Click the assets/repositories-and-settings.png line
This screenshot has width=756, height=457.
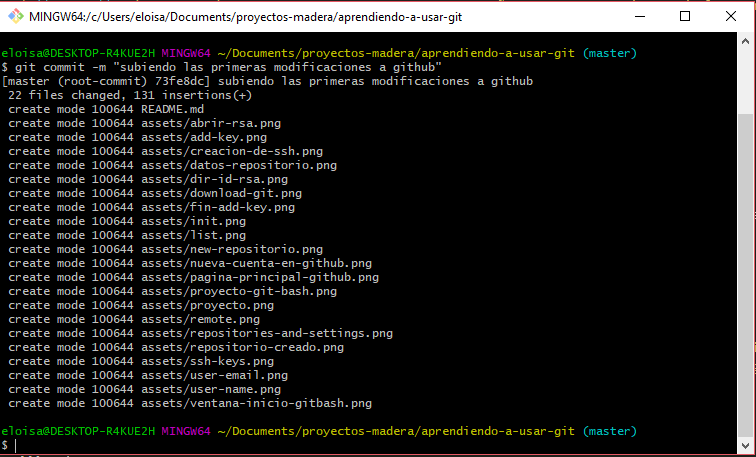point(267,333)
